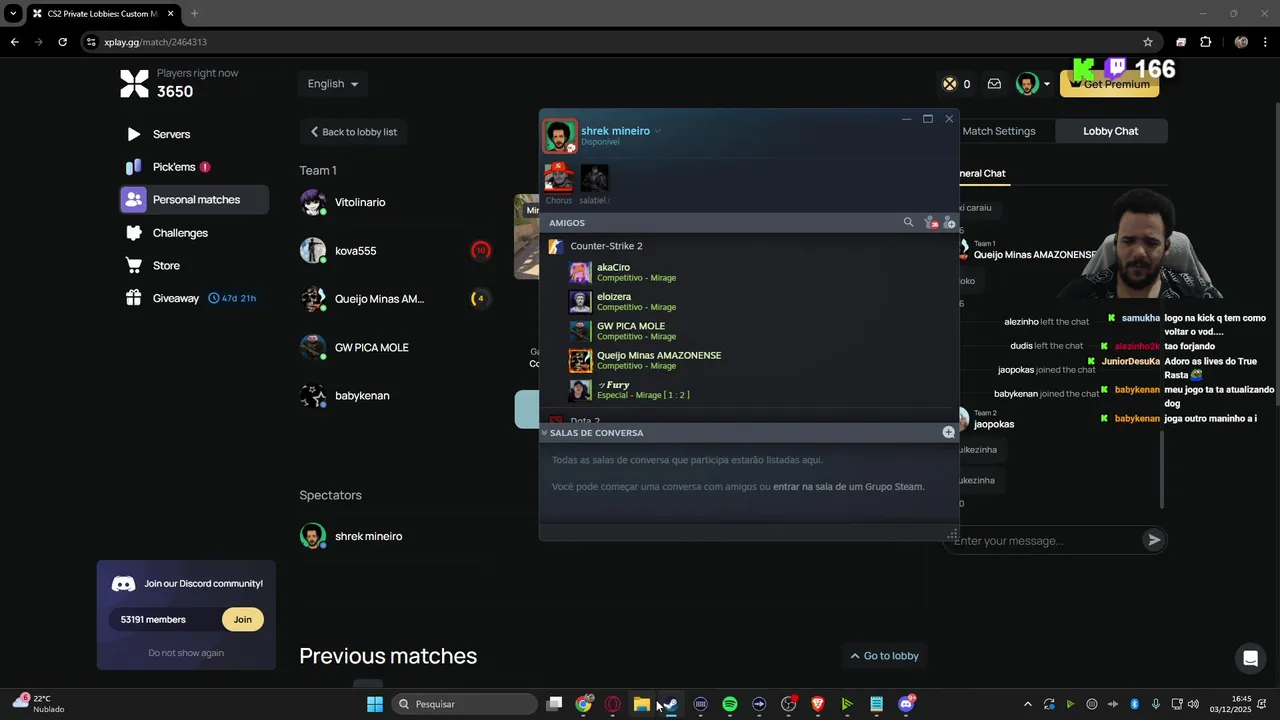
Task: Click add a friend icon in Steam
Action: (x=949, y=223)
